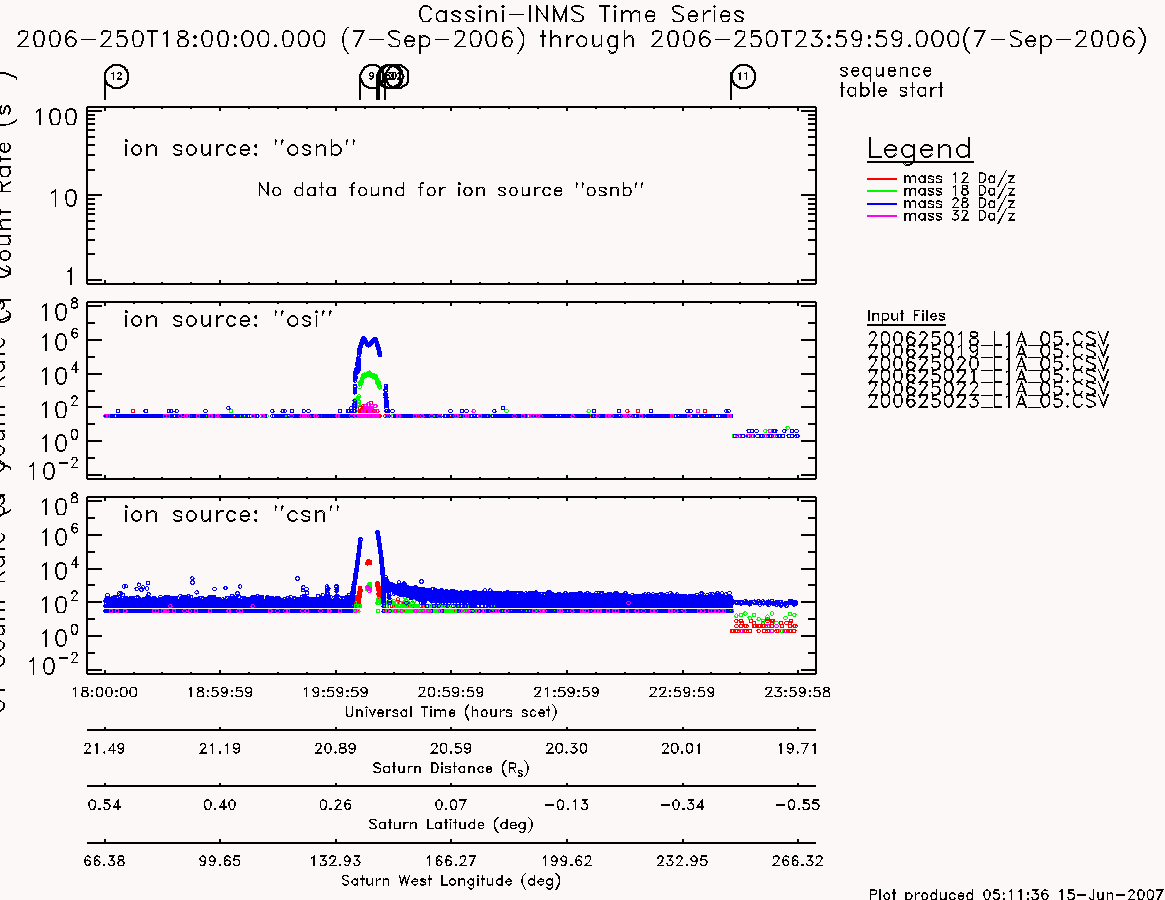Click the Legend heading
The height and width of the screenshot is (900, 1165).
coord(919,149)
